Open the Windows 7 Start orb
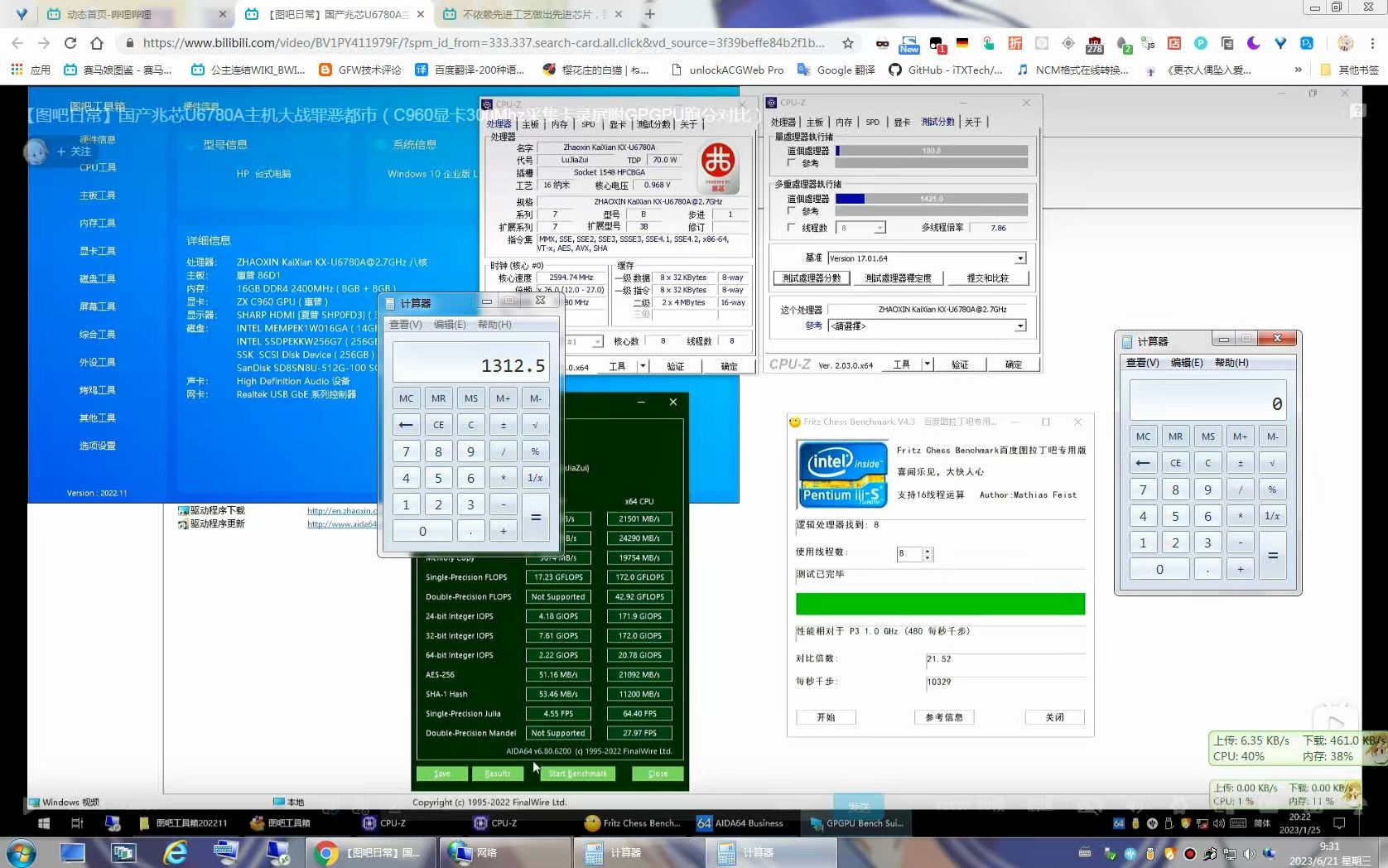 tap(21, 852)
